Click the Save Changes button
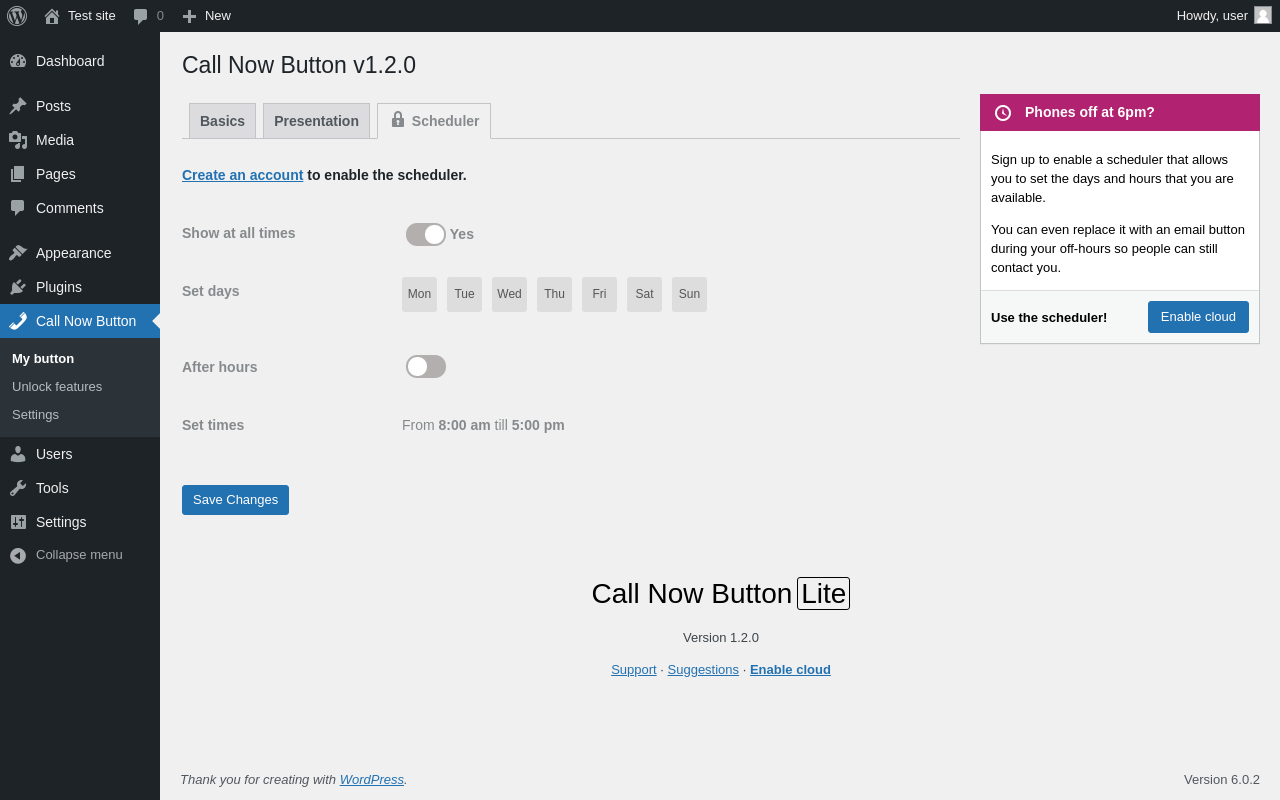This screenshot has height=800, width=1280. tap(235, 500)
